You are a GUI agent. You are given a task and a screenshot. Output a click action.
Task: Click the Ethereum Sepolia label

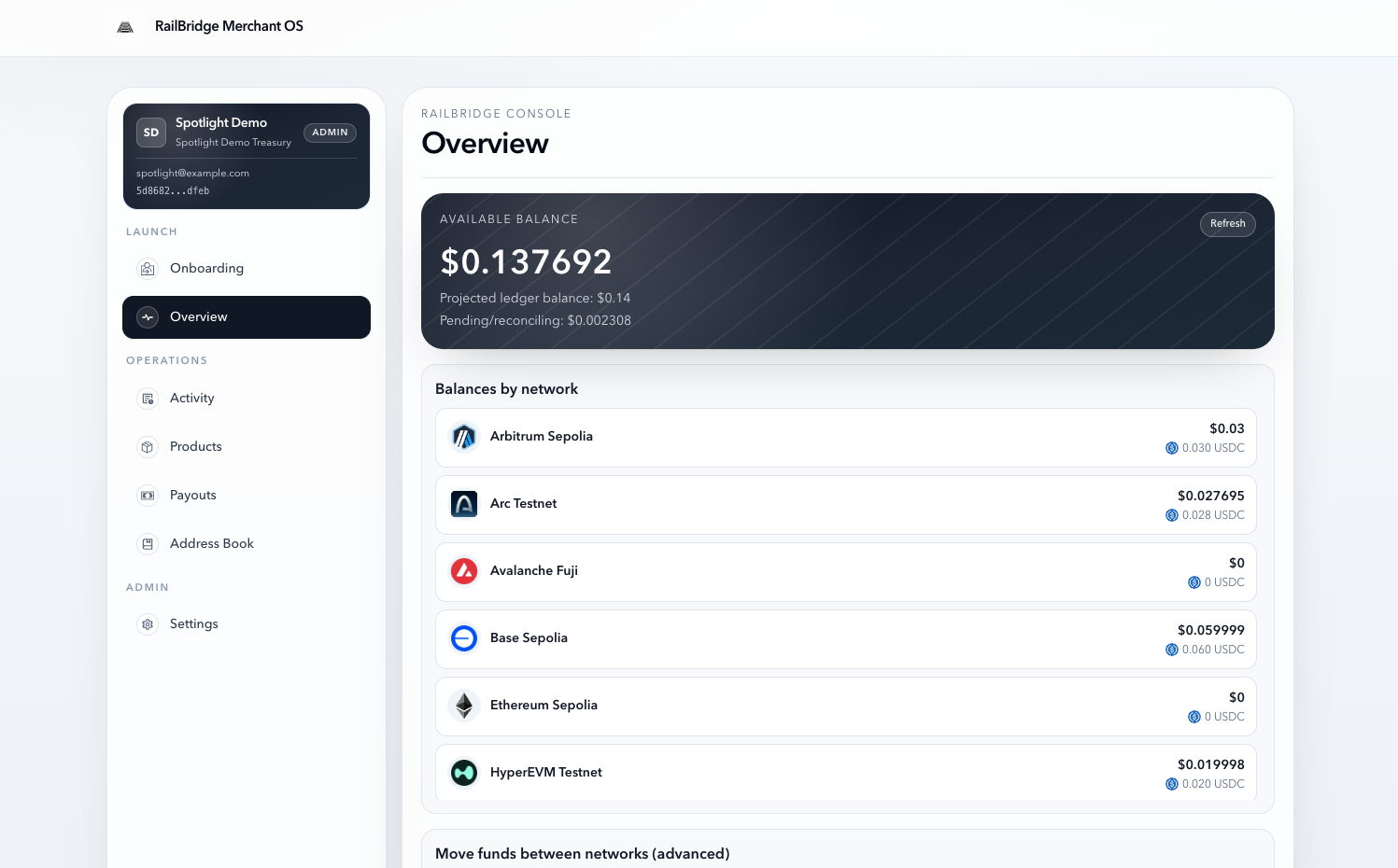pos(544,706)
